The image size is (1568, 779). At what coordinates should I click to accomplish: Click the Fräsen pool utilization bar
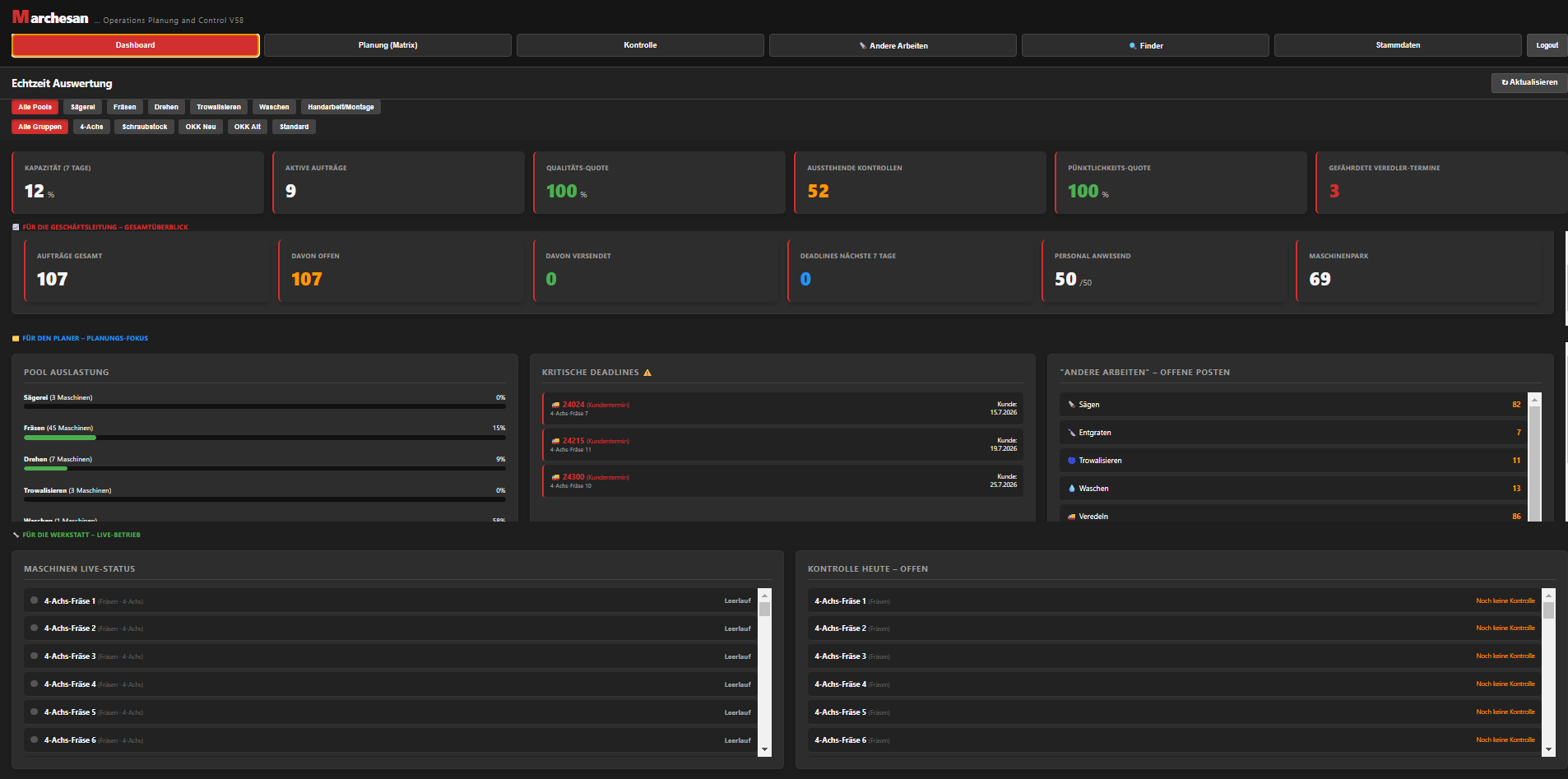[265, 438]
